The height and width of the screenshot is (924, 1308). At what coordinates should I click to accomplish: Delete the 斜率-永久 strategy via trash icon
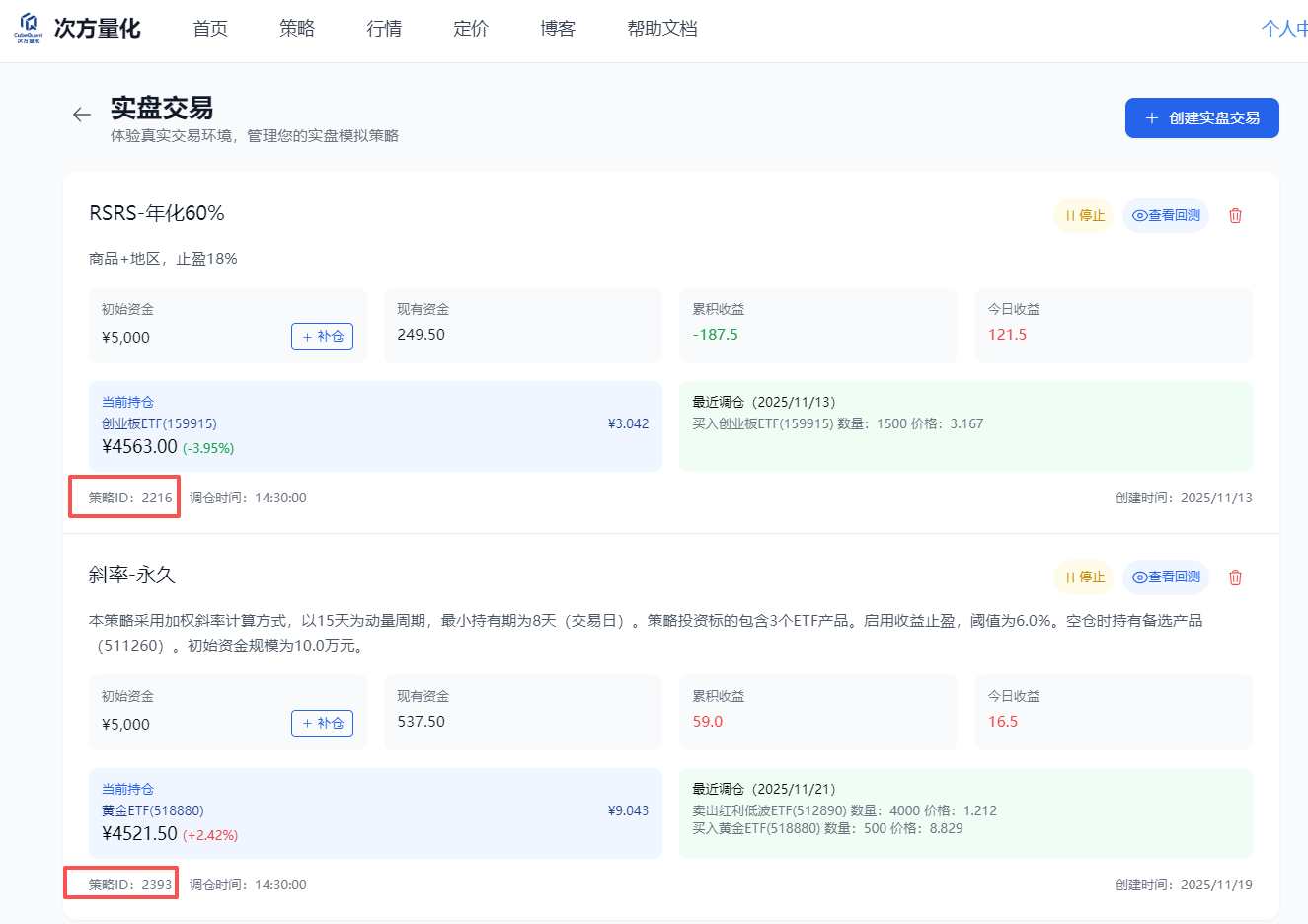[1234, 577]
